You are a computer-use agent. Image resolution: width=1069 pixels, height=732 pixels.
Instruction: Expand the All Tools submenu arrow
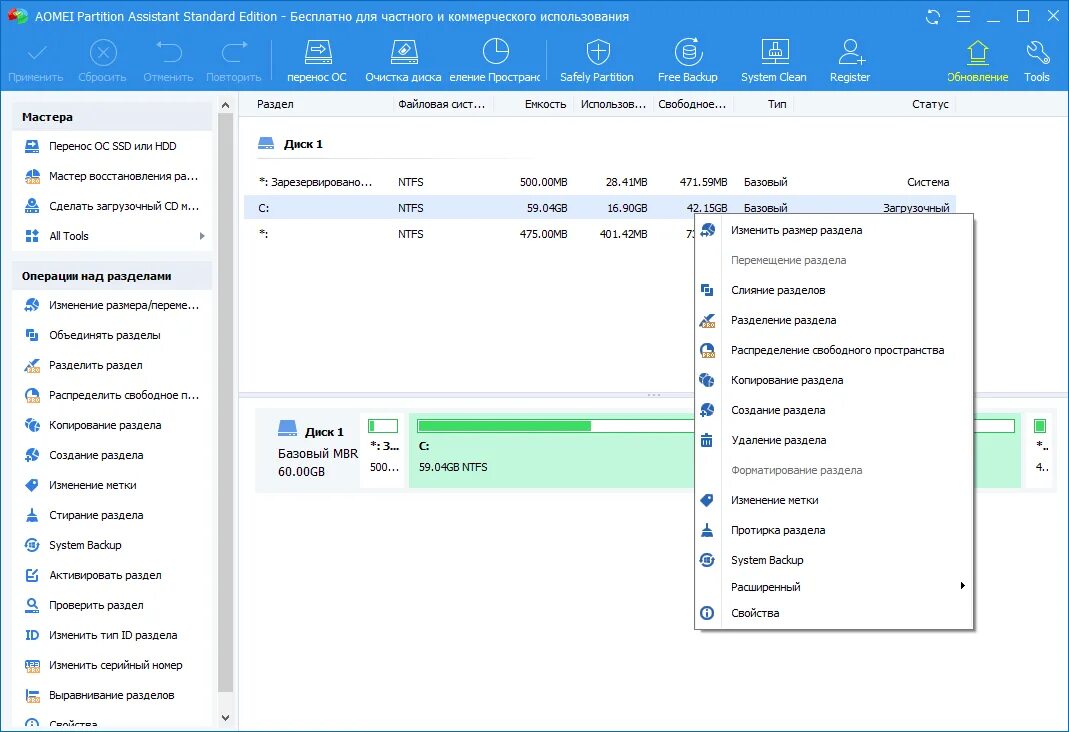pyautogui.click(x=202, y=236)
